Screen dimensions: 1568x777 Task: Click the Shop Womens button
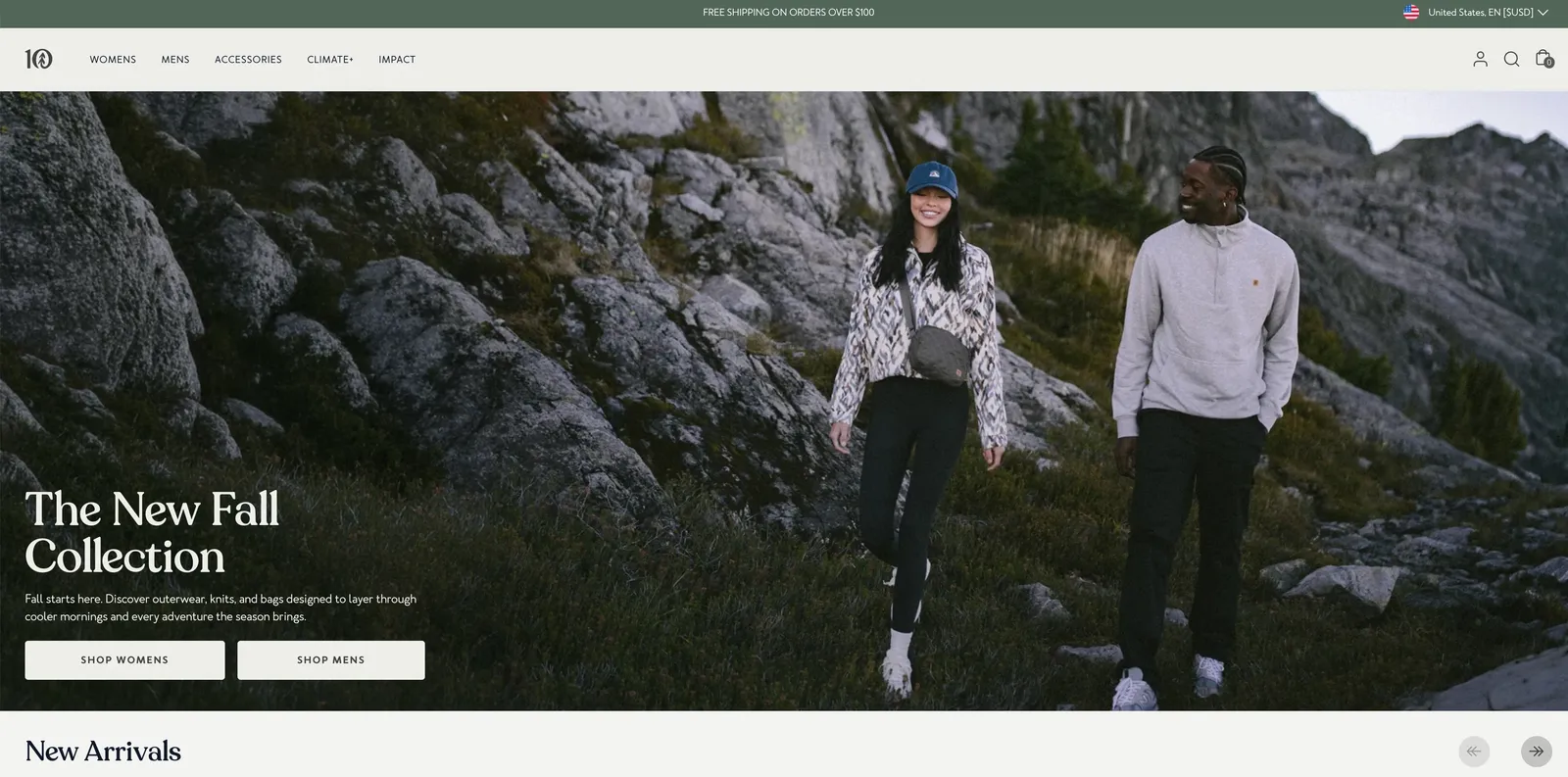(124, 660)
